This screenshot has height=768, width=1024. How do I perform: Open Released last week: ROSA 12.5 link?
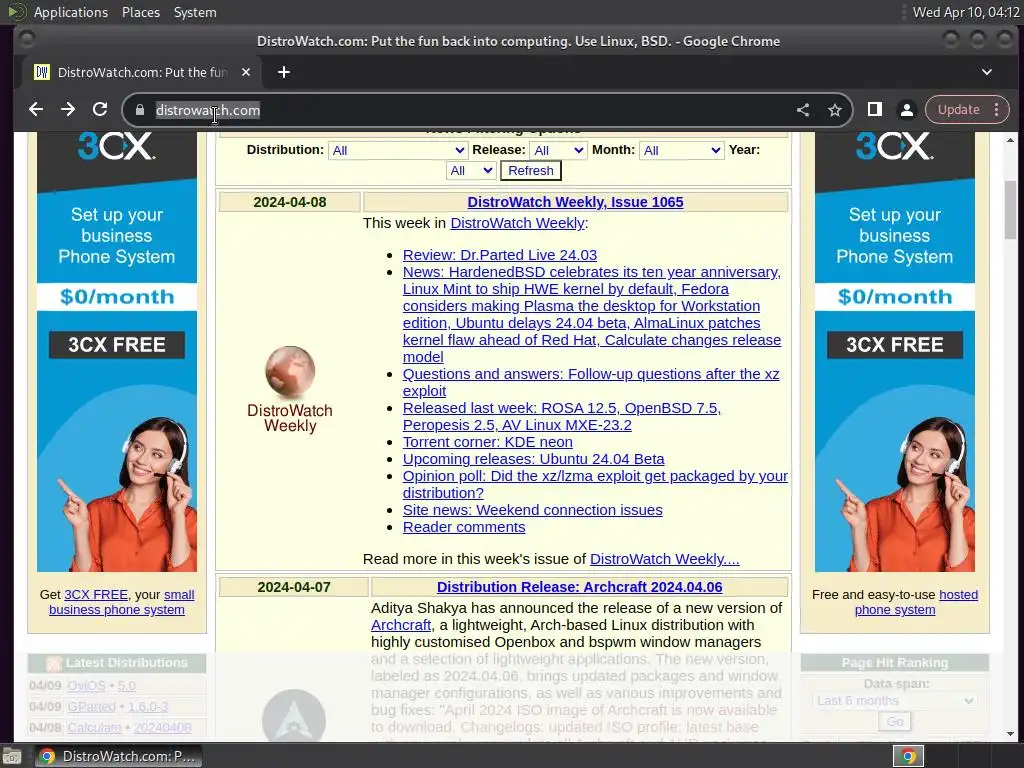[x=562, y=416]
